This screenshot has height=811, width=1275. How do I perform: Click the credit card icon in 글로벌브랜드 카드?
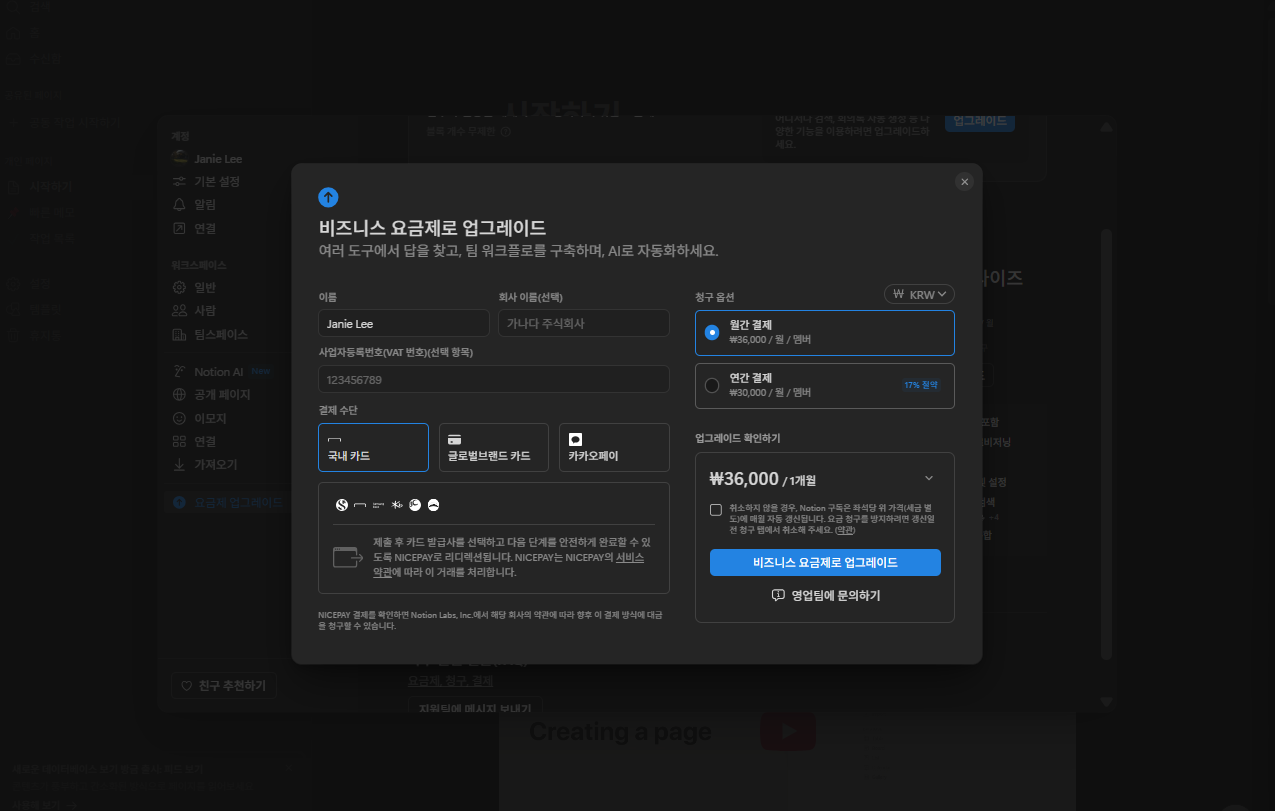click(454, 439)
